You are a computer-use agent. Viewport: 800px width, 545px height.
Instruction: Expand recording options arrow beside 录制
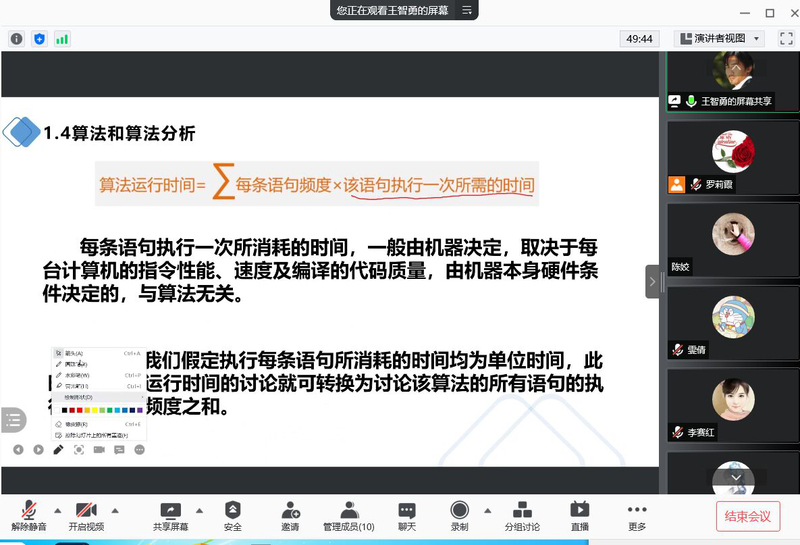(x=488, y=510)
